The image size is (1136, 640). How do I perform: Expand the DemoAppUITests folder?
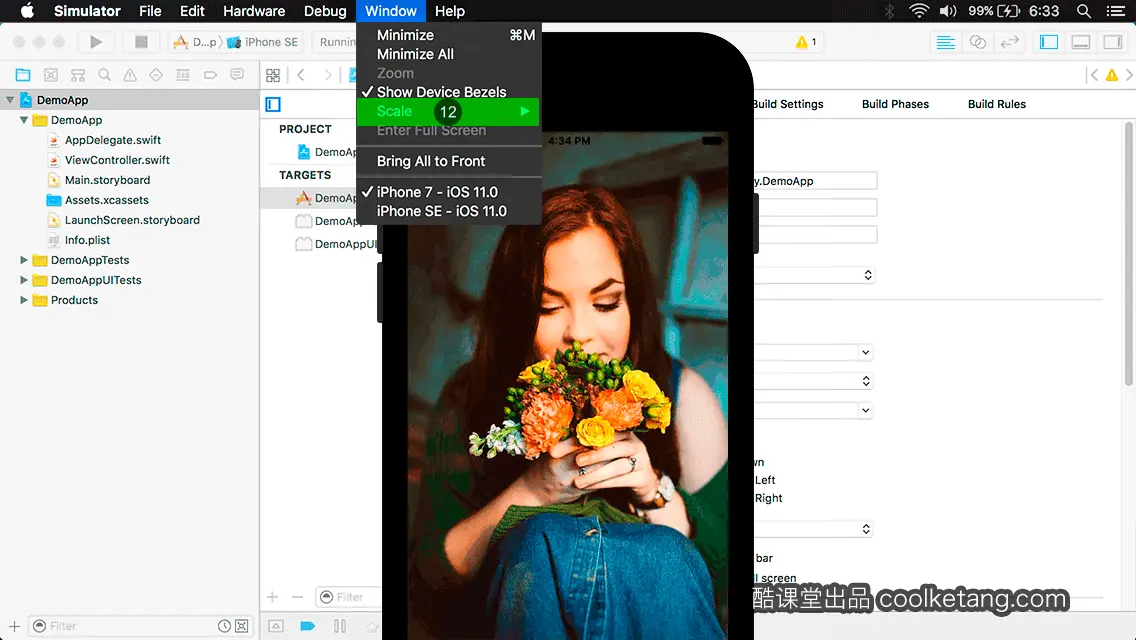pos(24,280)
